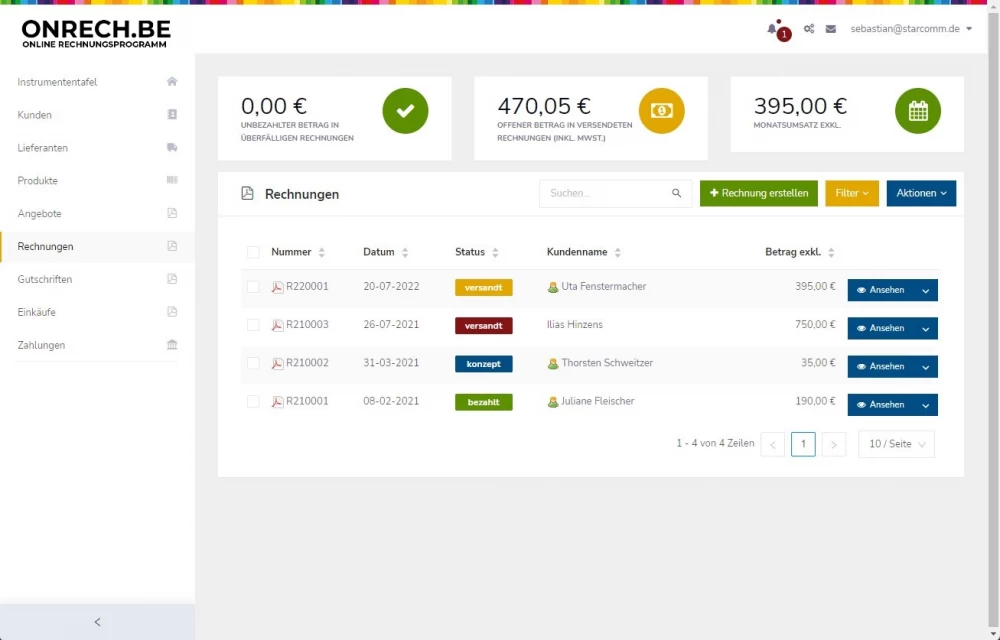Open settings via the gears icon
Screen dimensions: 1000x640
809,29
